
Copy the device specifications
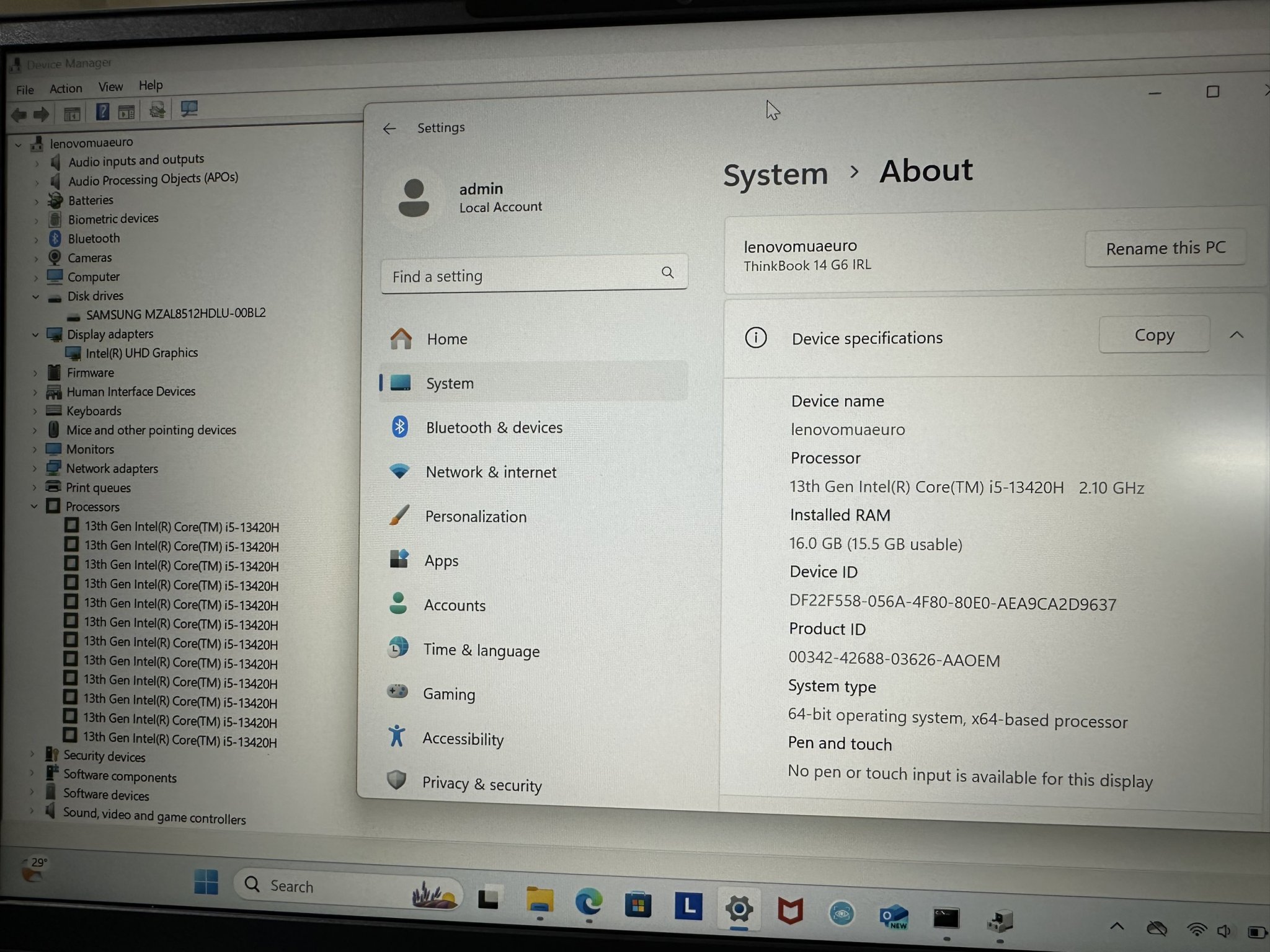point(1153,335)
